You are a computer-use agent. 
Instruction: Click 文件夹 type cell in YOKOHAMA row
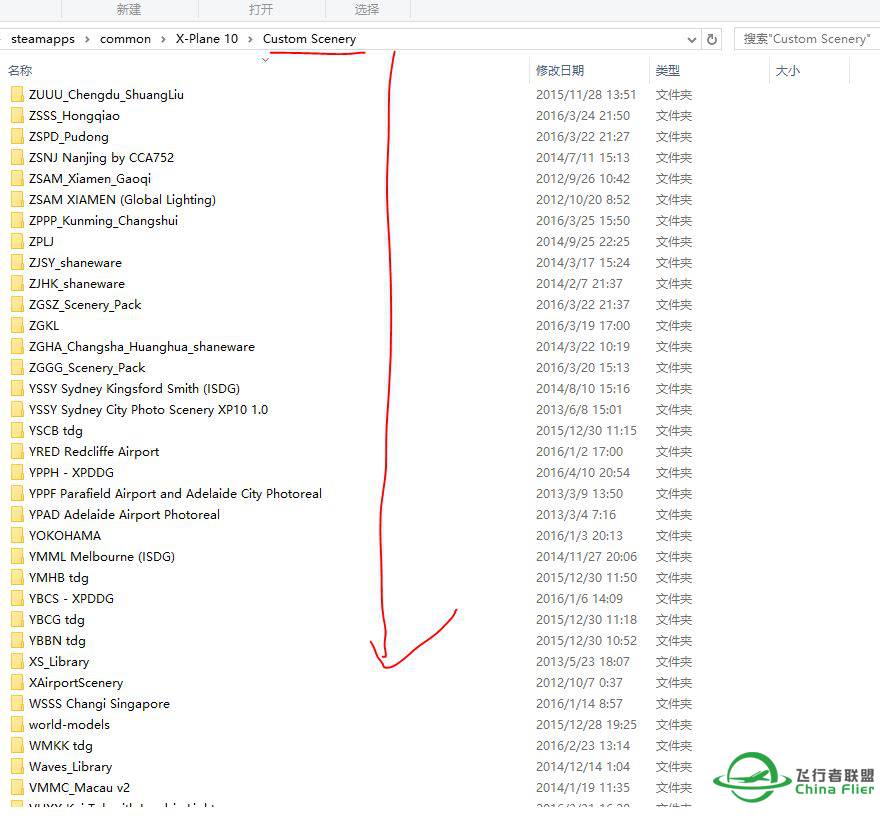click(x=673, y=536)
